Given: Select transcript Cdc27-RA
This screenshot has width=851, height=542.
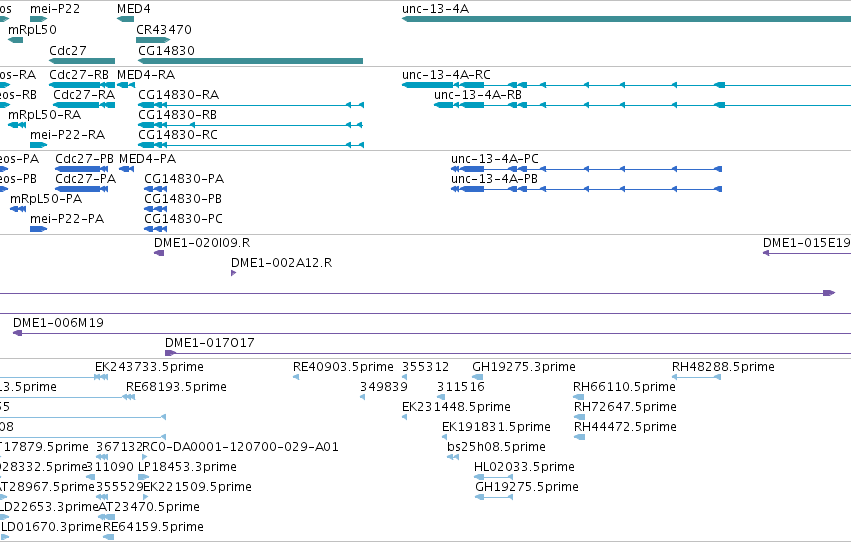Looking at the screenshot, I should pos(84,105).
